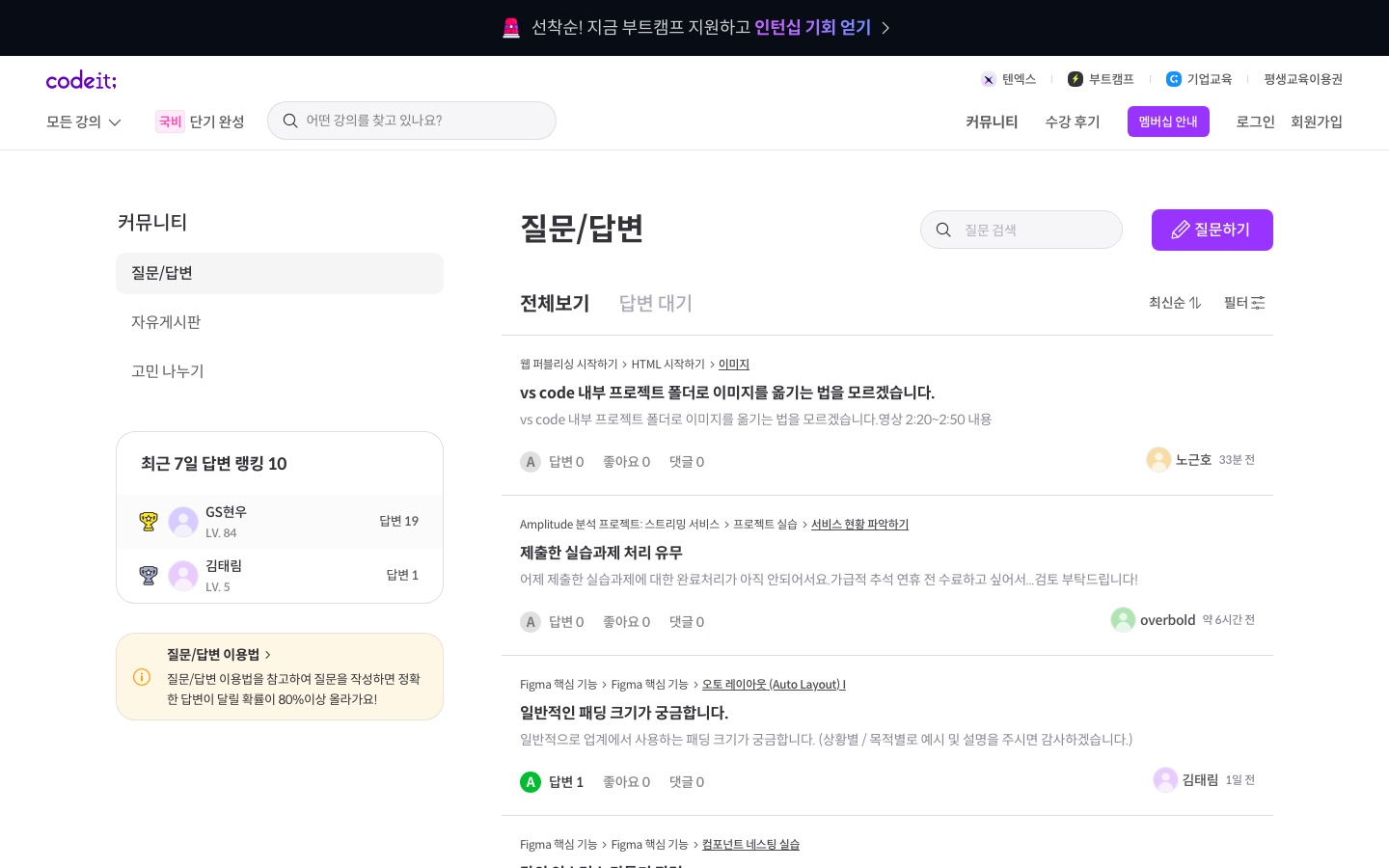Click the 이미지 breadcrumb link
This screenshot has width=1389, height=868.
point(734,364)
